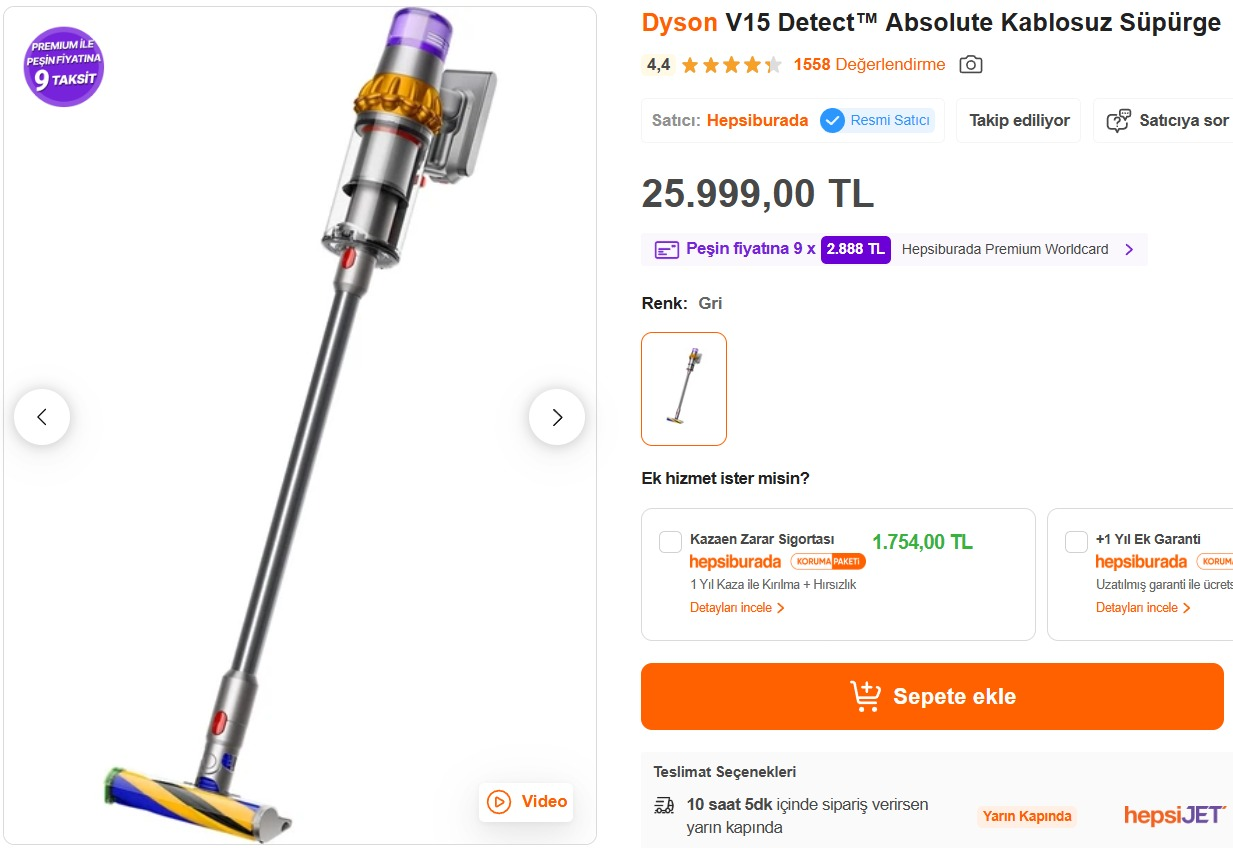
Task: Tick the Kazaen Zarar Sigortası checkbox
Action: (x=670, y=542)
